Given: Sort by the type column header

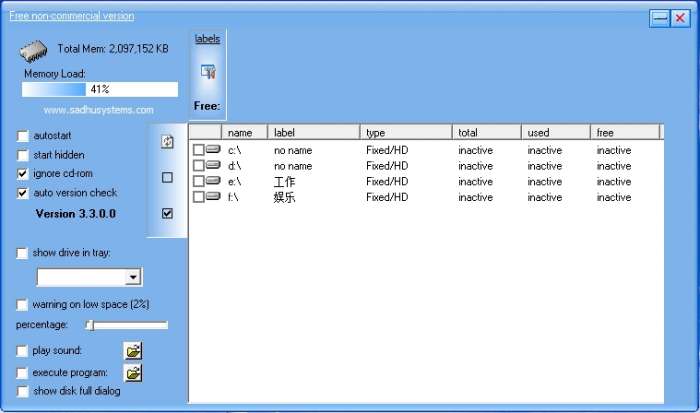Looking at the screenshot, I should [406, 132].
